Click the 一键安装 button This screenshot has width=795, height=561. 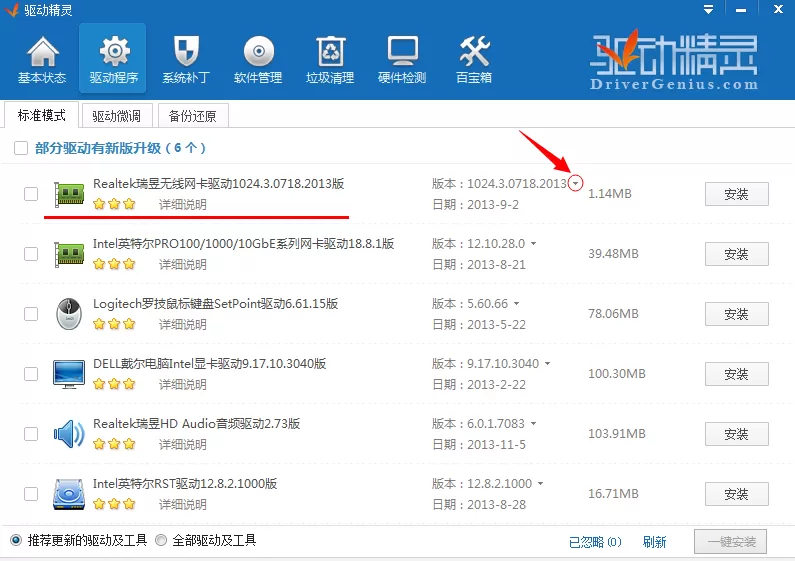731,542
